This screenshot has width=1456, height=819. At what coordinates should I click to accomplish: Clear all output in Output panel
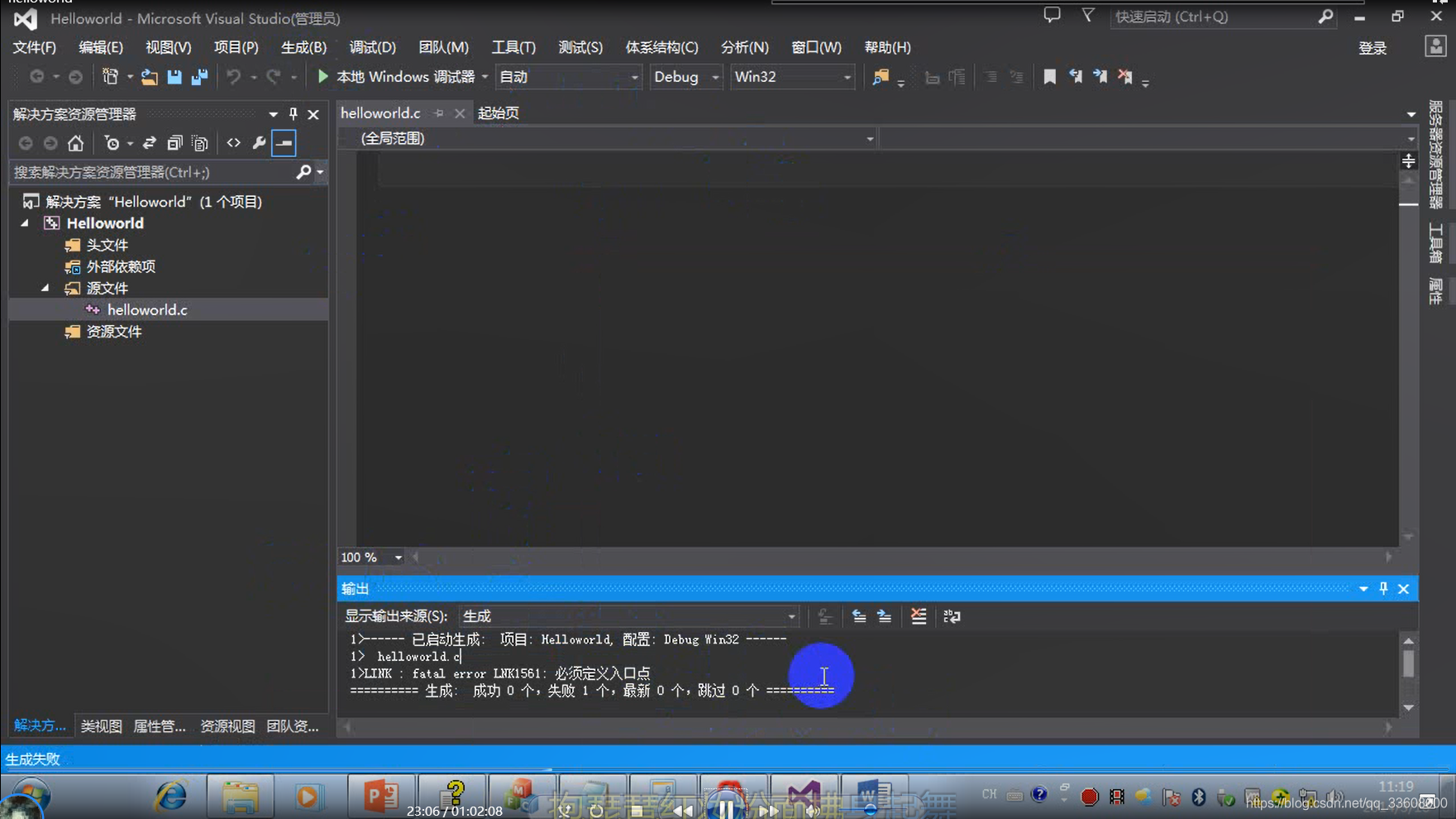click(919, 616)
